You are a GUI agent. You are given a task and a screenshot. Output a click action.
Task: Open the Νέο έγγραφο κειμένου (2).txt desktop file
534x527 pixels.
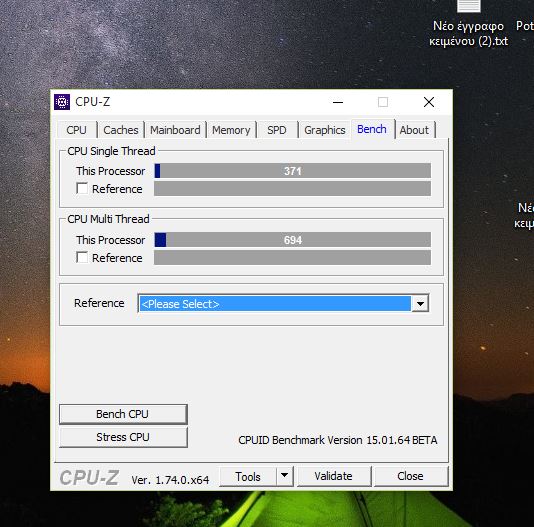point(468,24)
